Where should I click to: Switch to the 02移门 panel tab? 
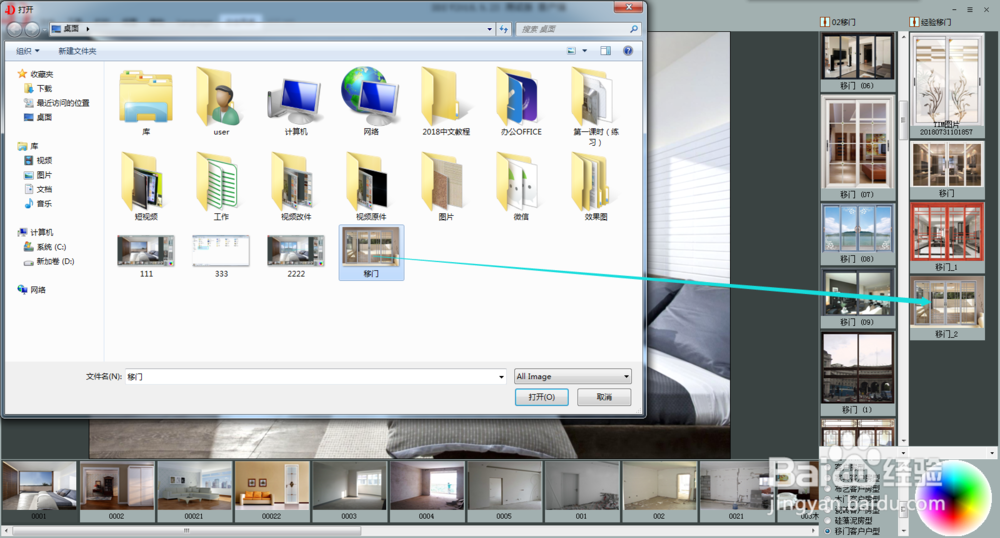click(x=838, y=22)
